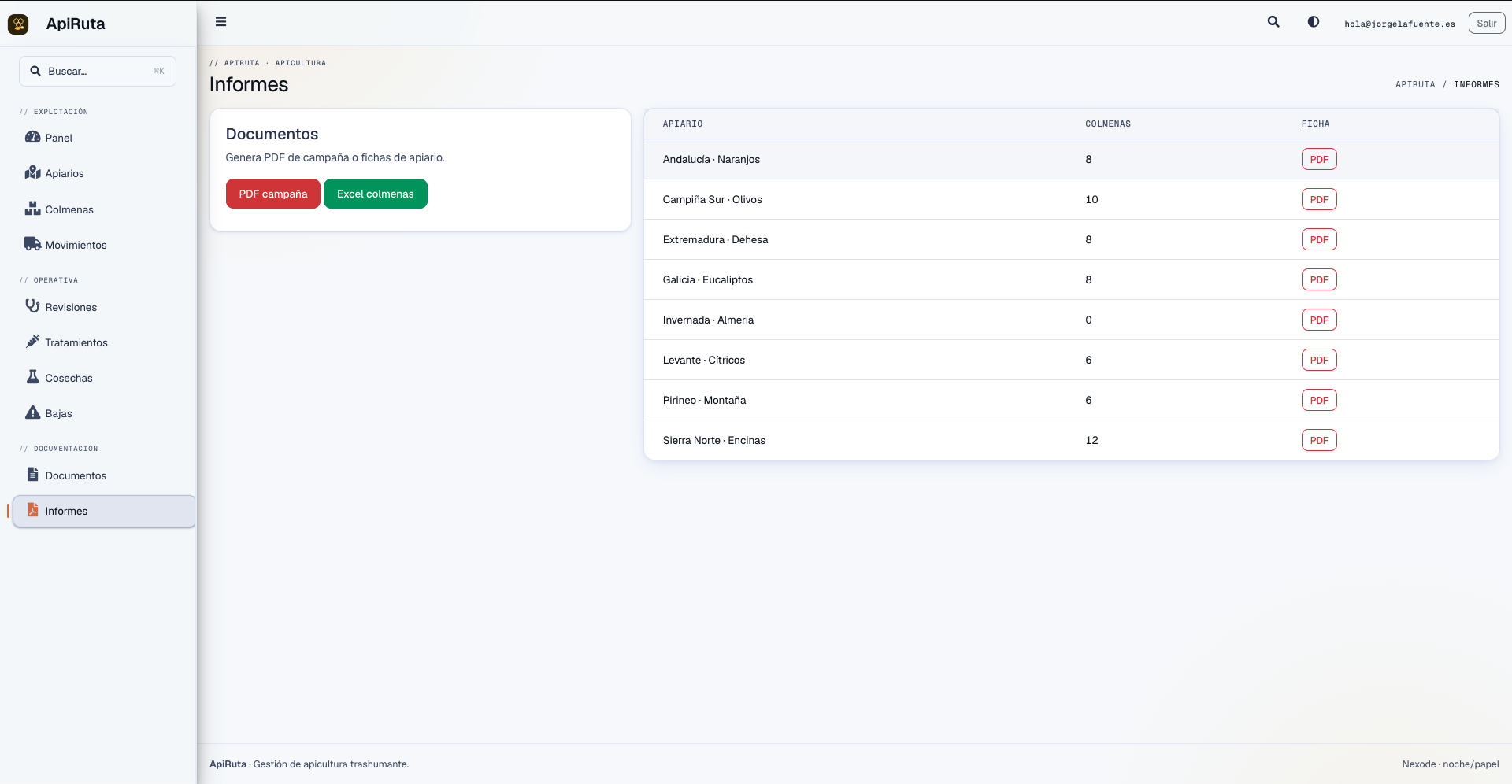This screenshot has width=1512, height=784.
Task: Download PDF for Levante · Cítricos
Action: coord(1319,360)
